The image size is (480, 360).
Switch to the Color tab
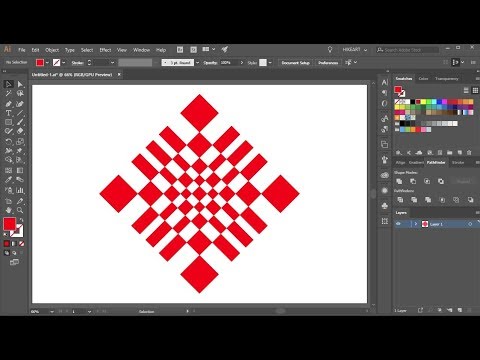coord(423,79)
